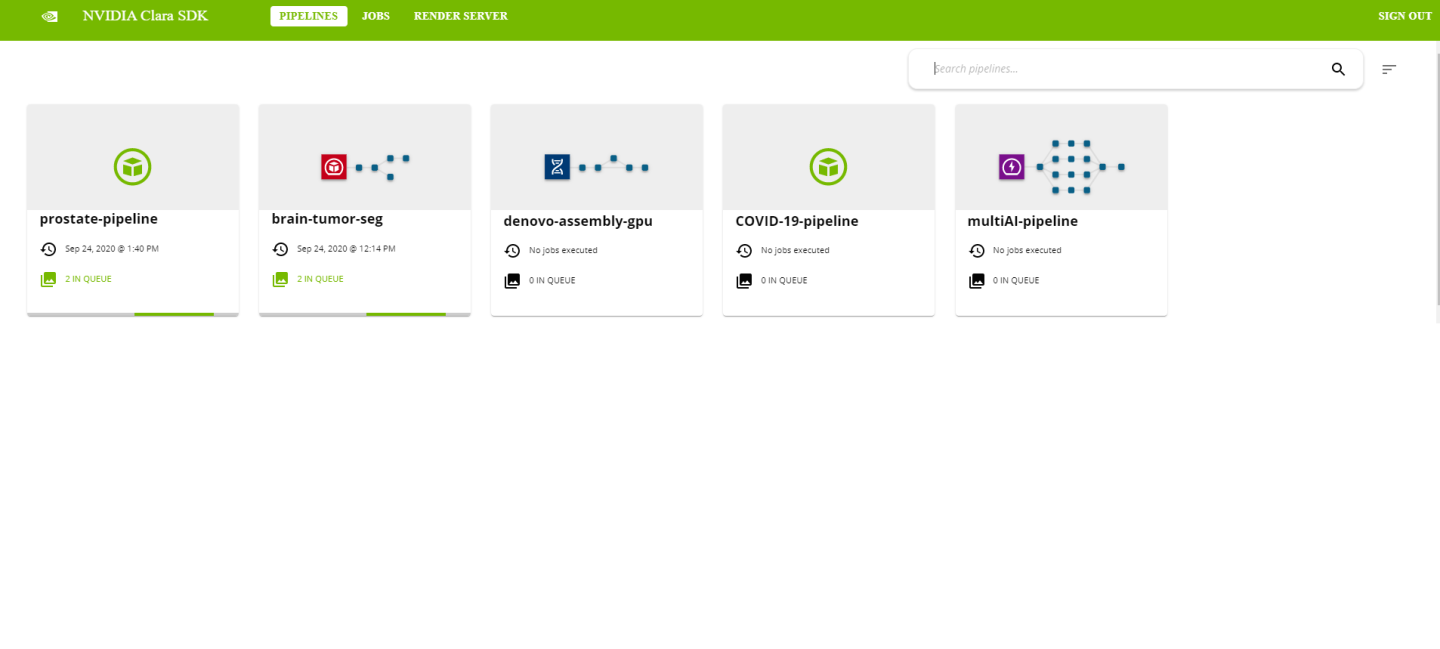Switch to the Jobs tab

point(376,16)
